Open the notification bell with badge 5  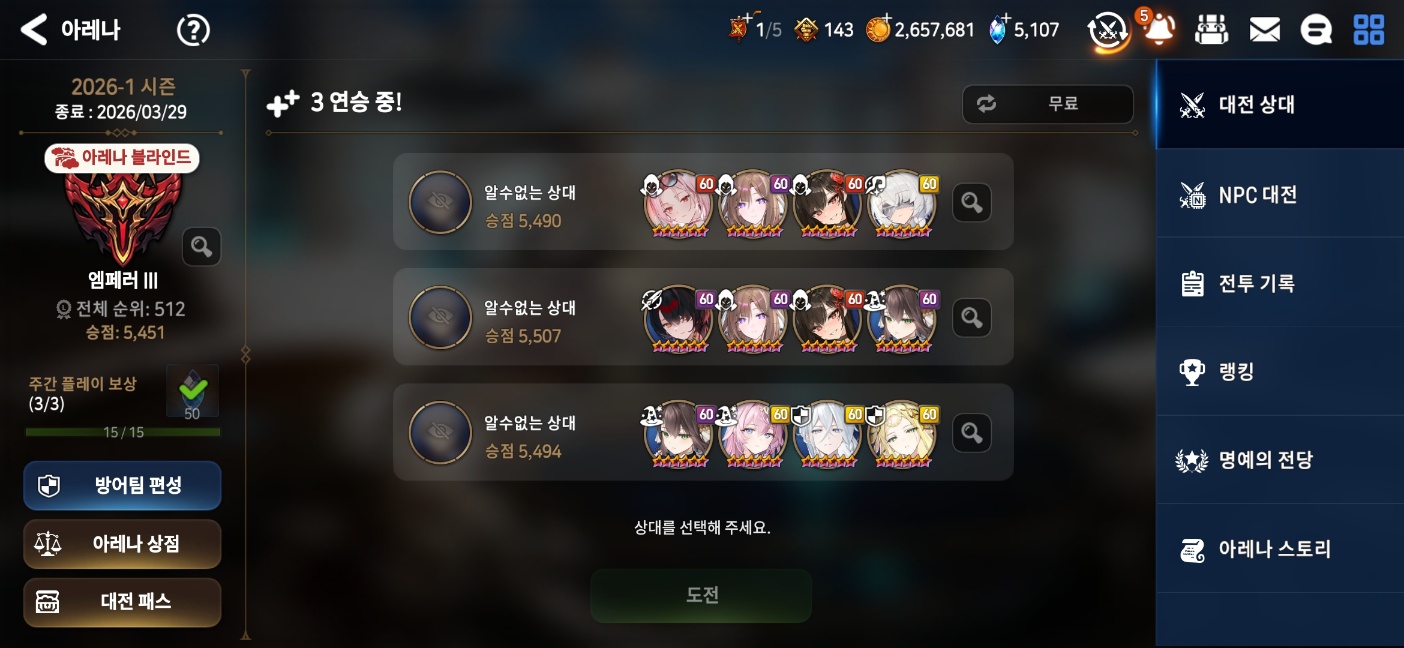point(1159,29)
